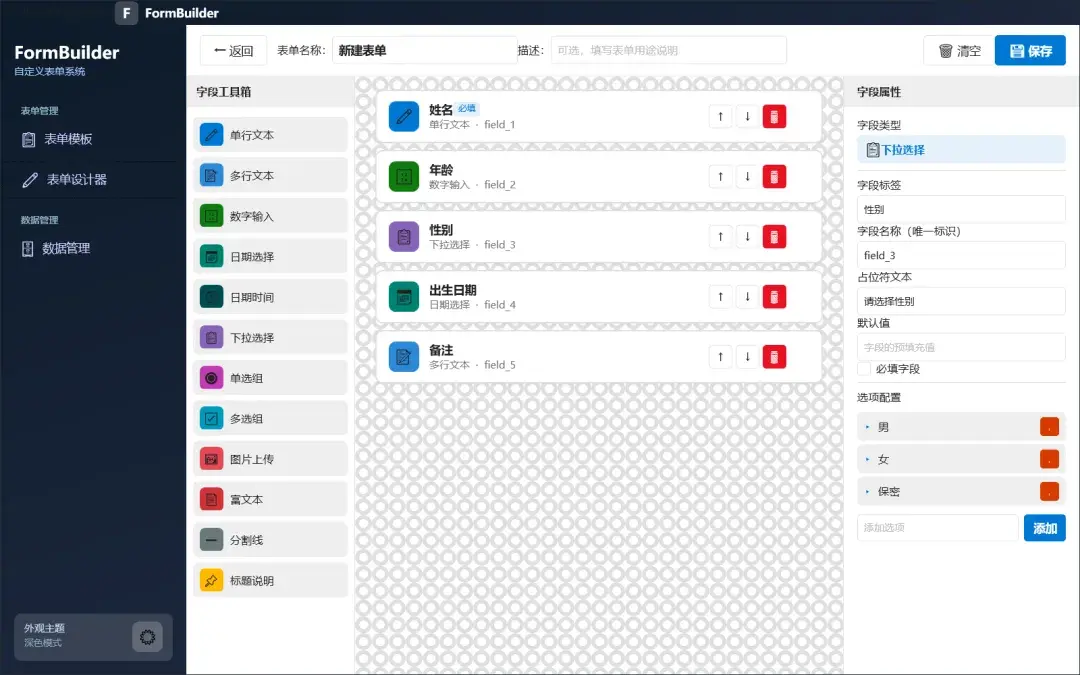The width and height of the screenshot is (1080, 675).
Task: Move the 出生日期 field down
Action: coord(747,296)
